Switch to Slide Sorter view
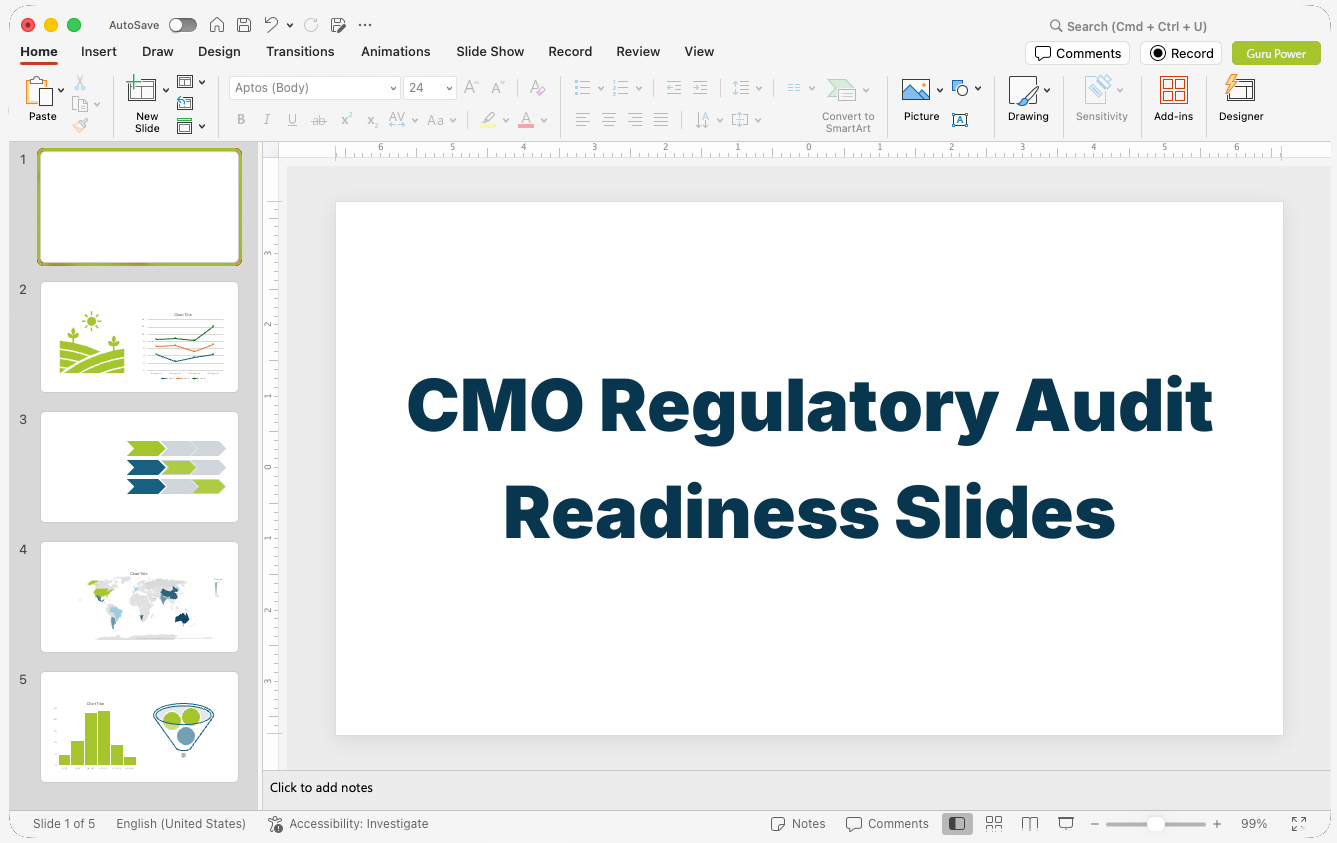 [994, 824]
